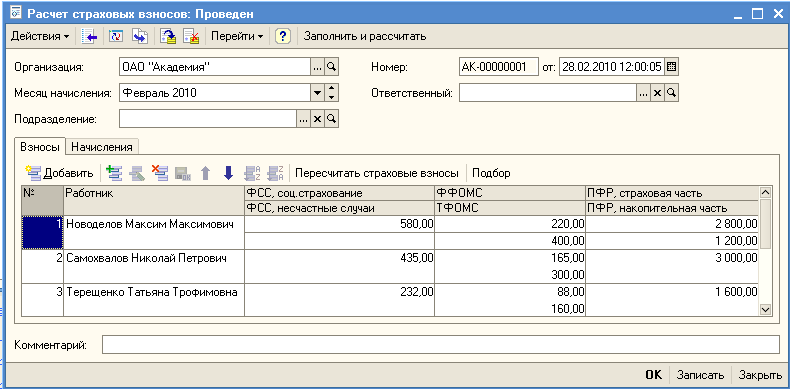This screenshot has width=790, height=389.
Task: Click the Записать button
Action: pyautogui.click(x=701, y=375)
